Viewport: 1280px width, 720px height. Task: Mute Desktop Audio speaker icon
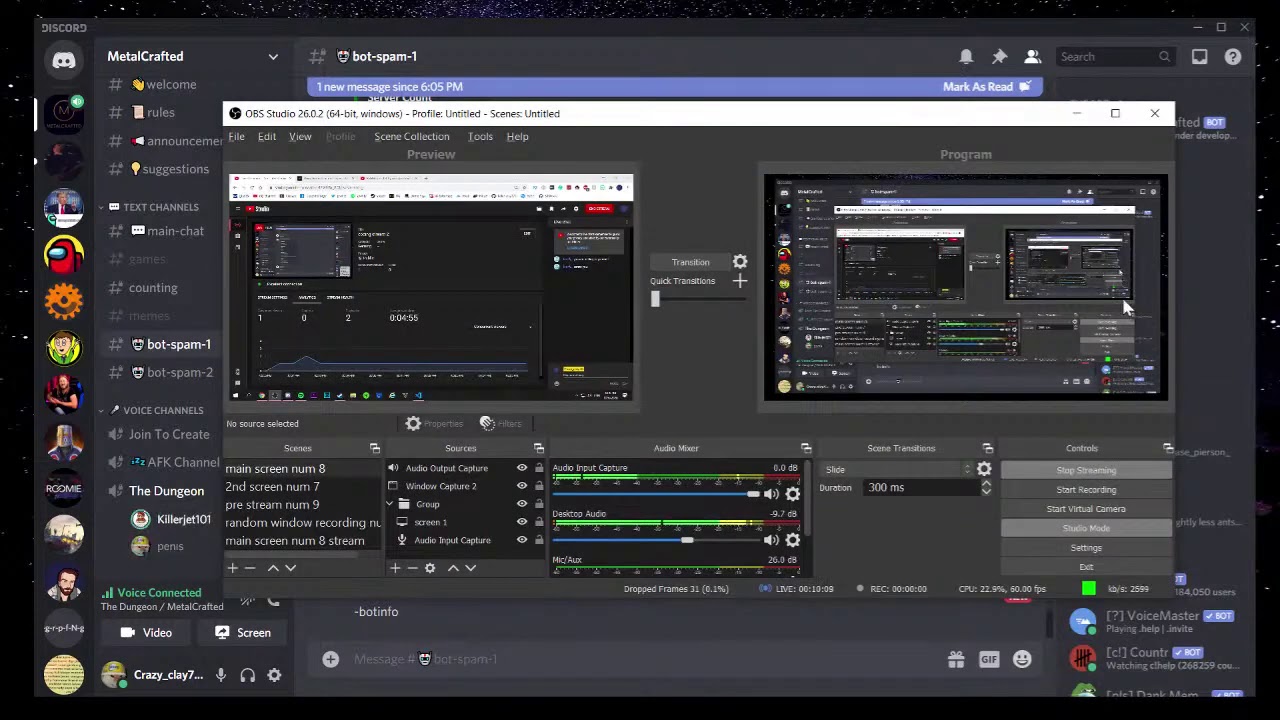771,540
